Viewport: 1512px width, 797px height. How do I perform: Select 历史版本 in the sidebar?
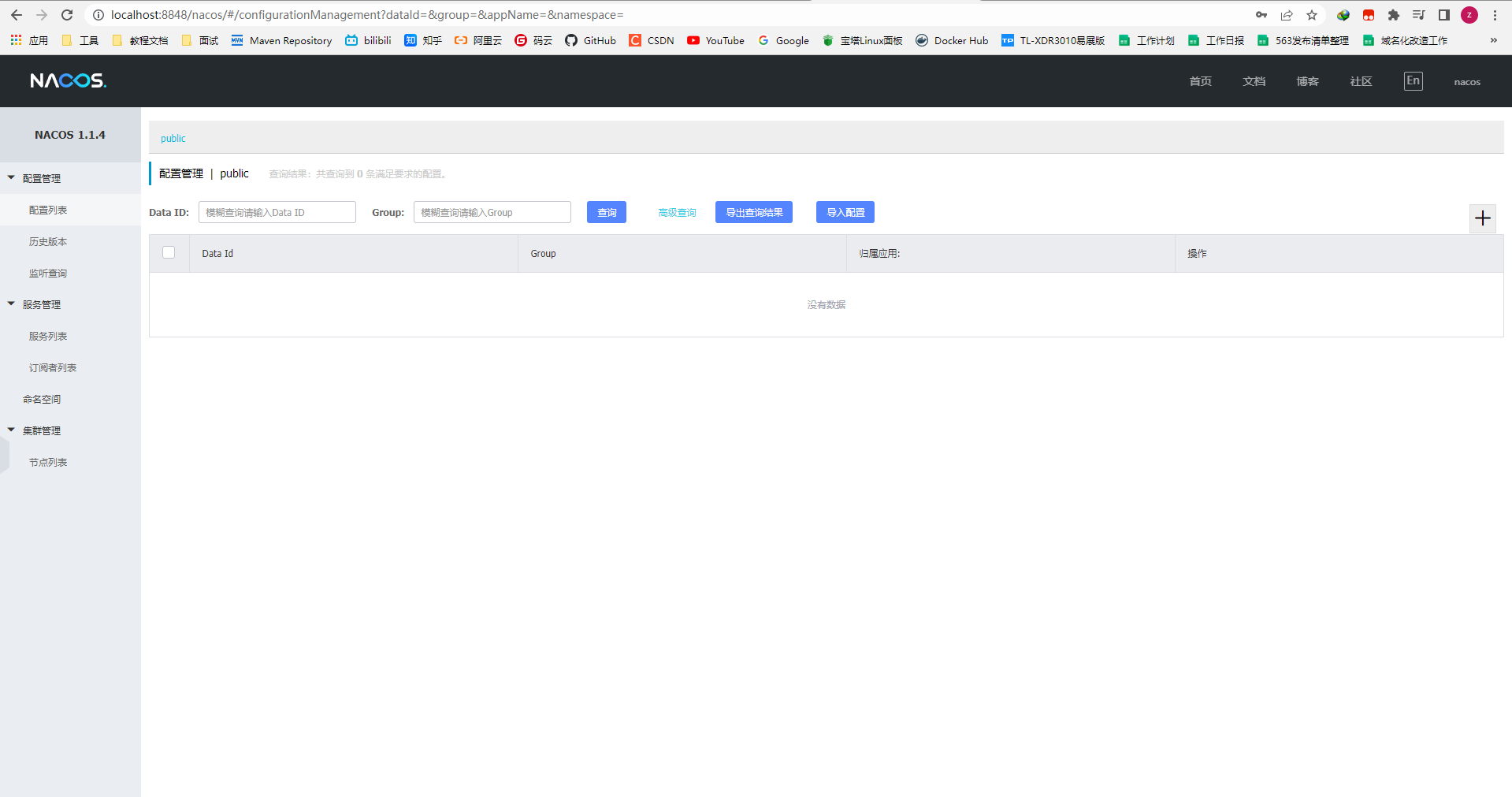pyautogui.click(x=48, y=241)
